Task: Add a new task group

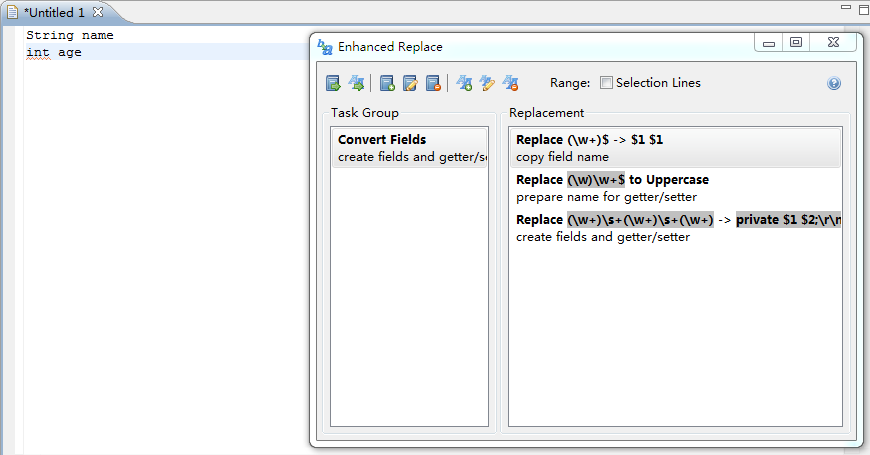Action: 387,83
